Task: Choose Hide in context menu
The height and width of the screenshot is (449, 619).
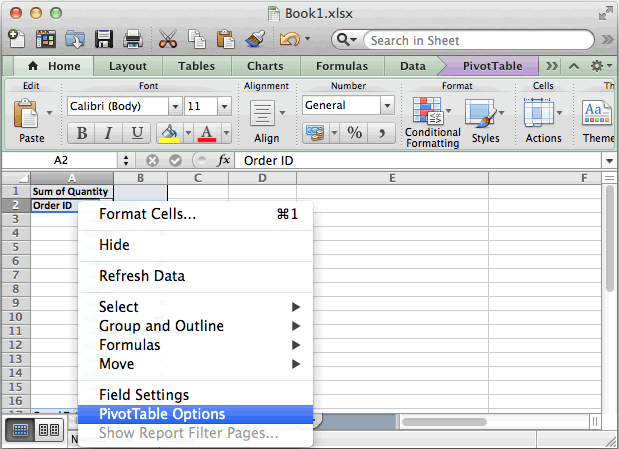Action: pyautogui.click(x=196, y=245)
